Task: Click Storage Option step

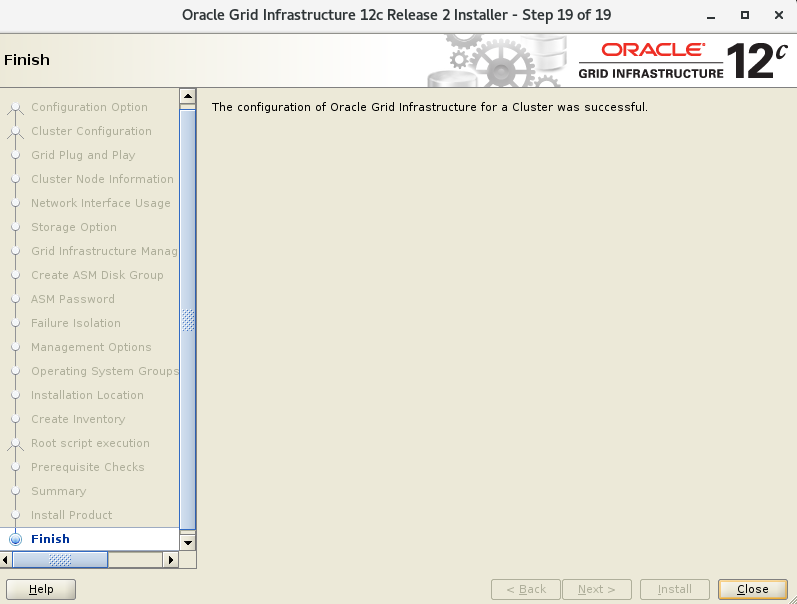Action: (x=74, y=227)
